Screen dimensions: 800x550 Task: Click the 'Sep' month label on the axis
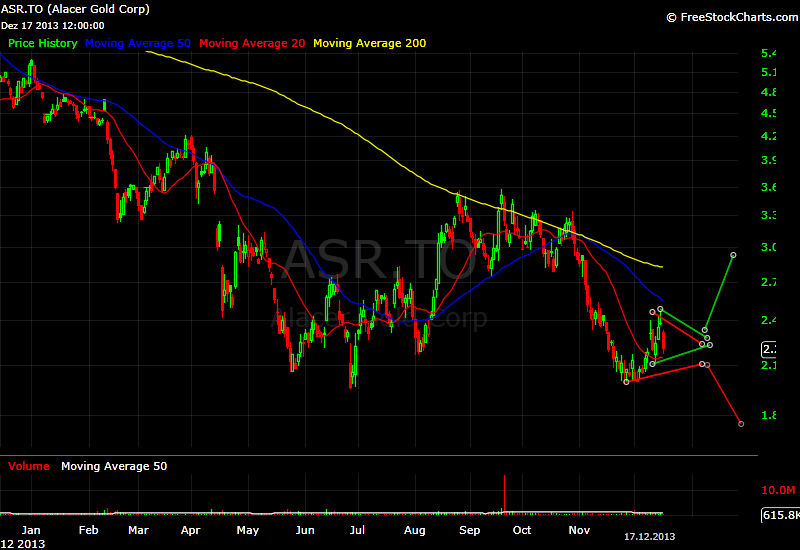[x=469, y=530]
